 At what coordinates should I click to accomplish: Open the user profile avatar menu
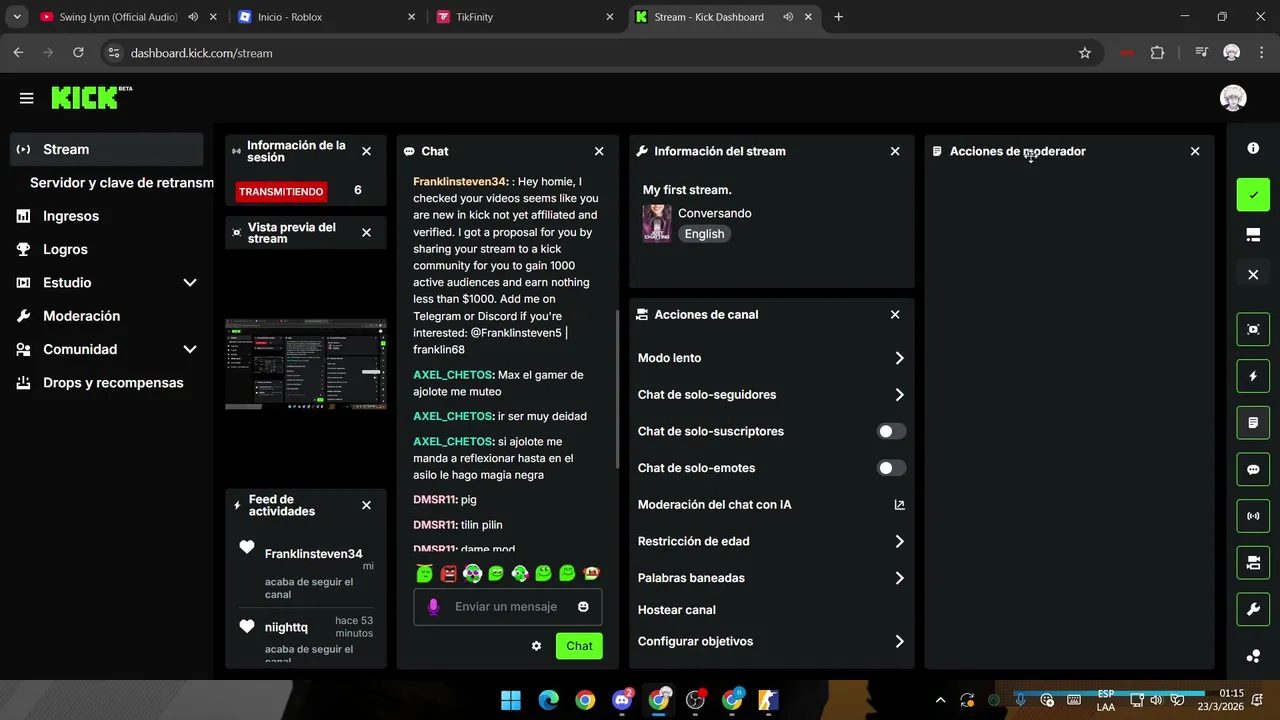(x=1233, y=98)
